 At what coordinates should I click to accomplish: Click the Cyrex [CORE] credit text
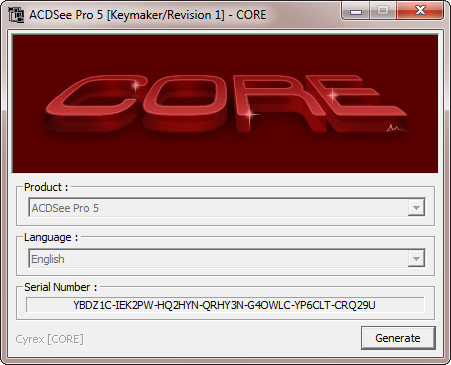(50, 339)
